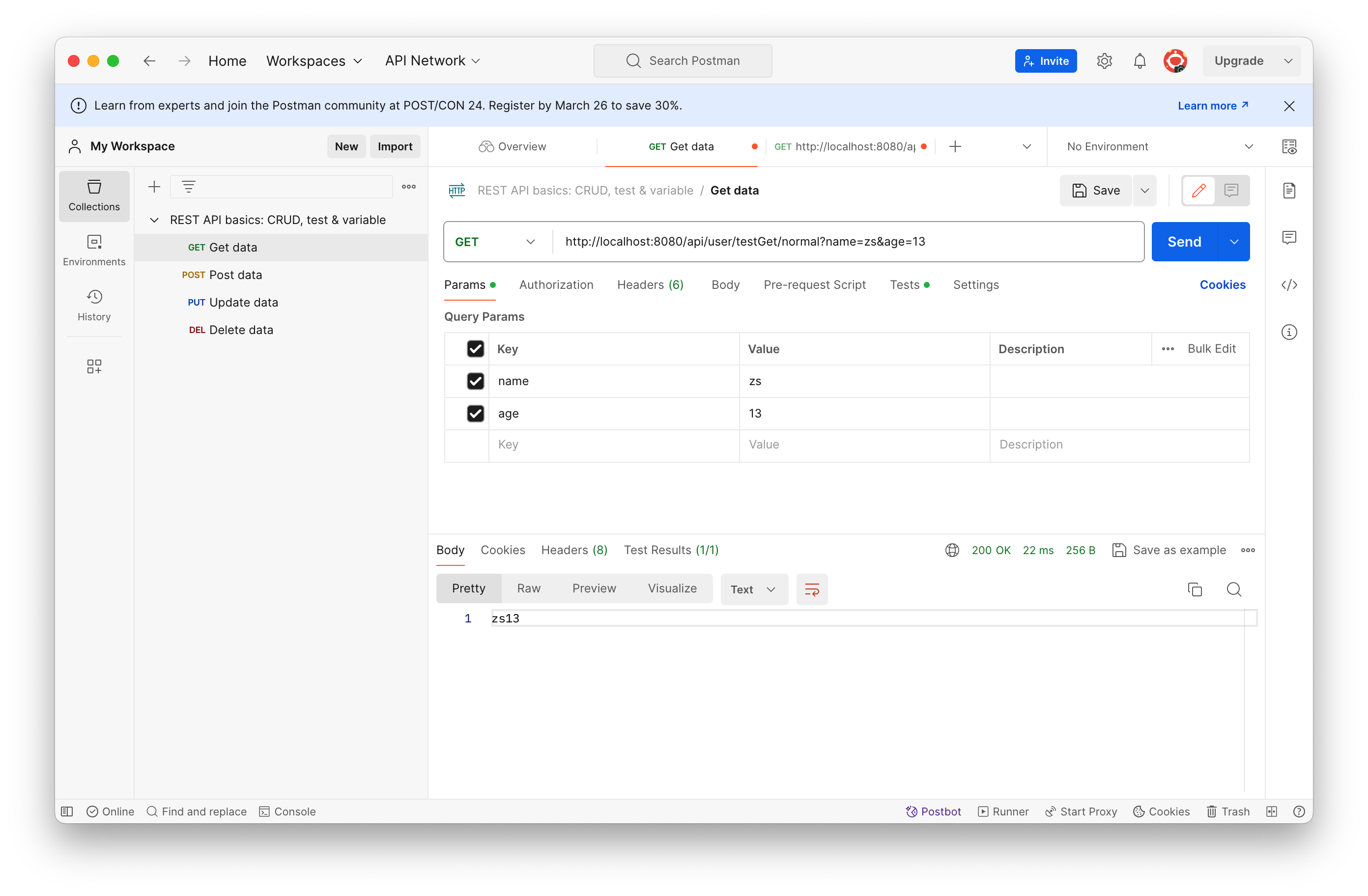The image size is (1368, 896).
Task: Click the layout grid icon in sidebar bottom
Action: click(x=93, y=366)
